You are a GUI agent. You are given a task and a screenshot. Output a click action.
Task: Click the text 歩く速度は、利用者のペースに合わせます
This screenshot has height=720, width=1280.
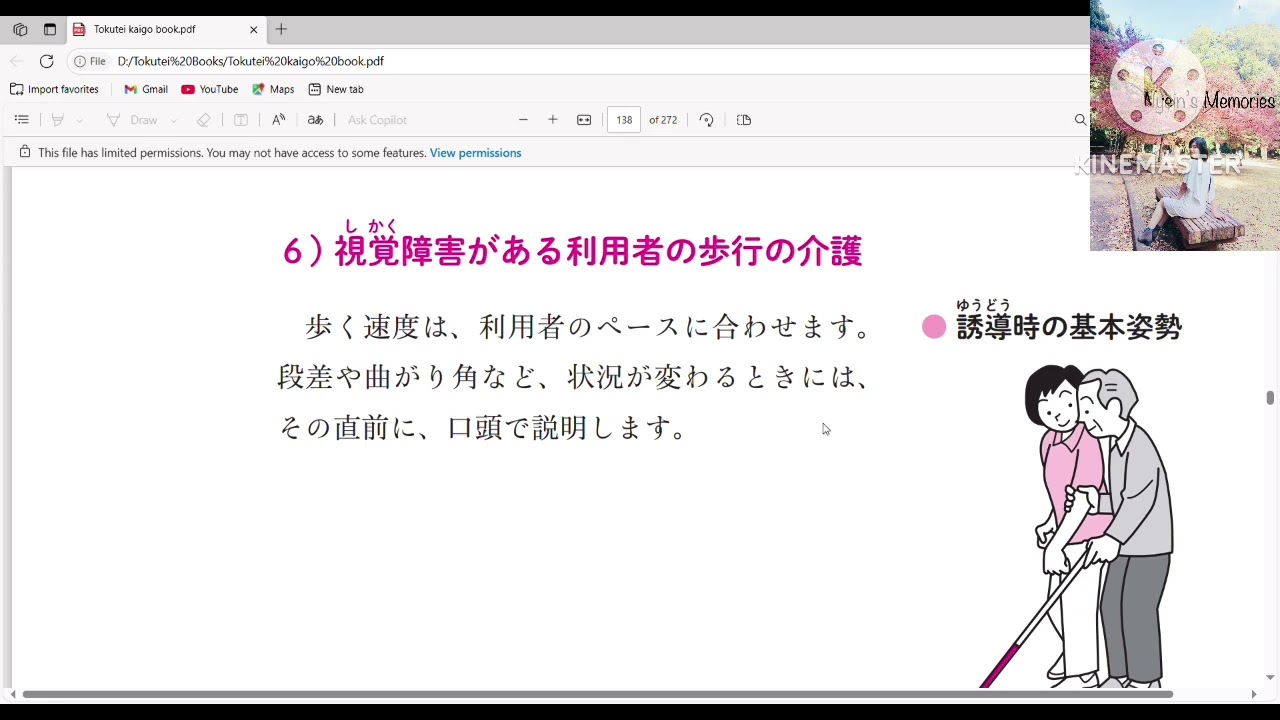pos(587,327)
